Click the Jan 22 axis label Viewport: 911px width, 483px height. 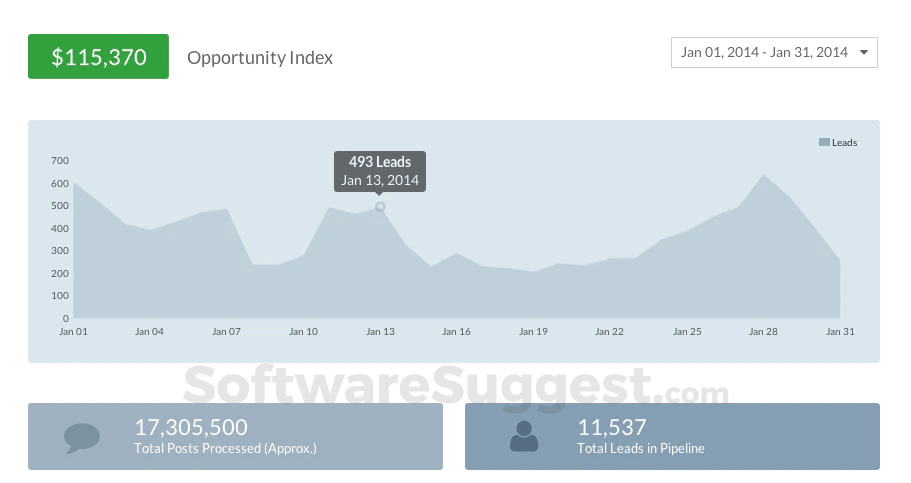click(x=610, y=332)
